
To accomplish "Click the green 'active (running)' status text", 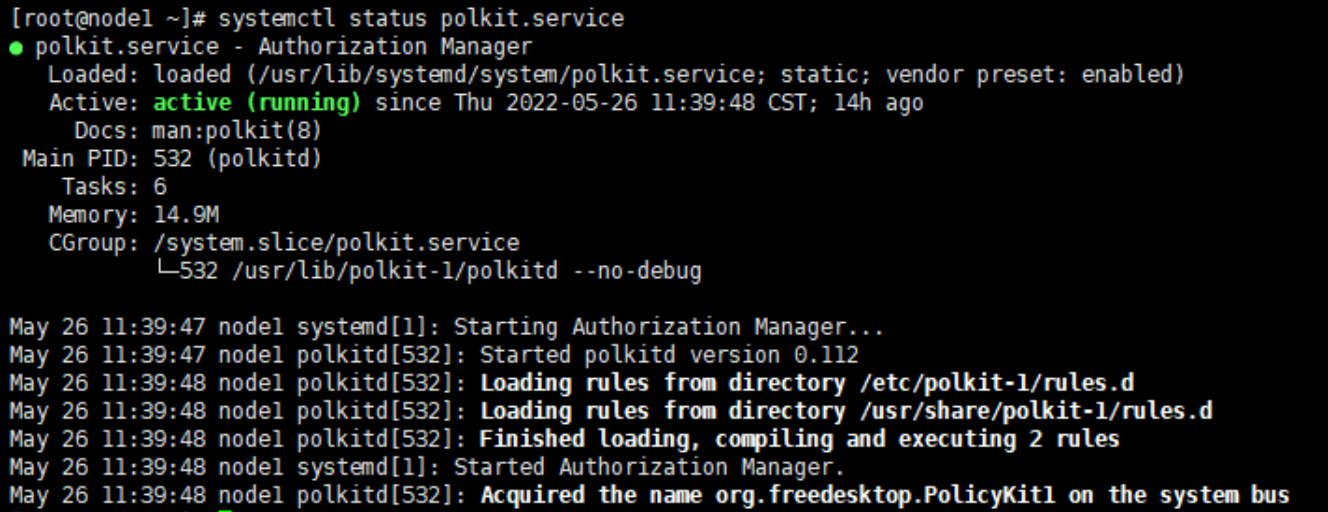I will click(257, 102).
